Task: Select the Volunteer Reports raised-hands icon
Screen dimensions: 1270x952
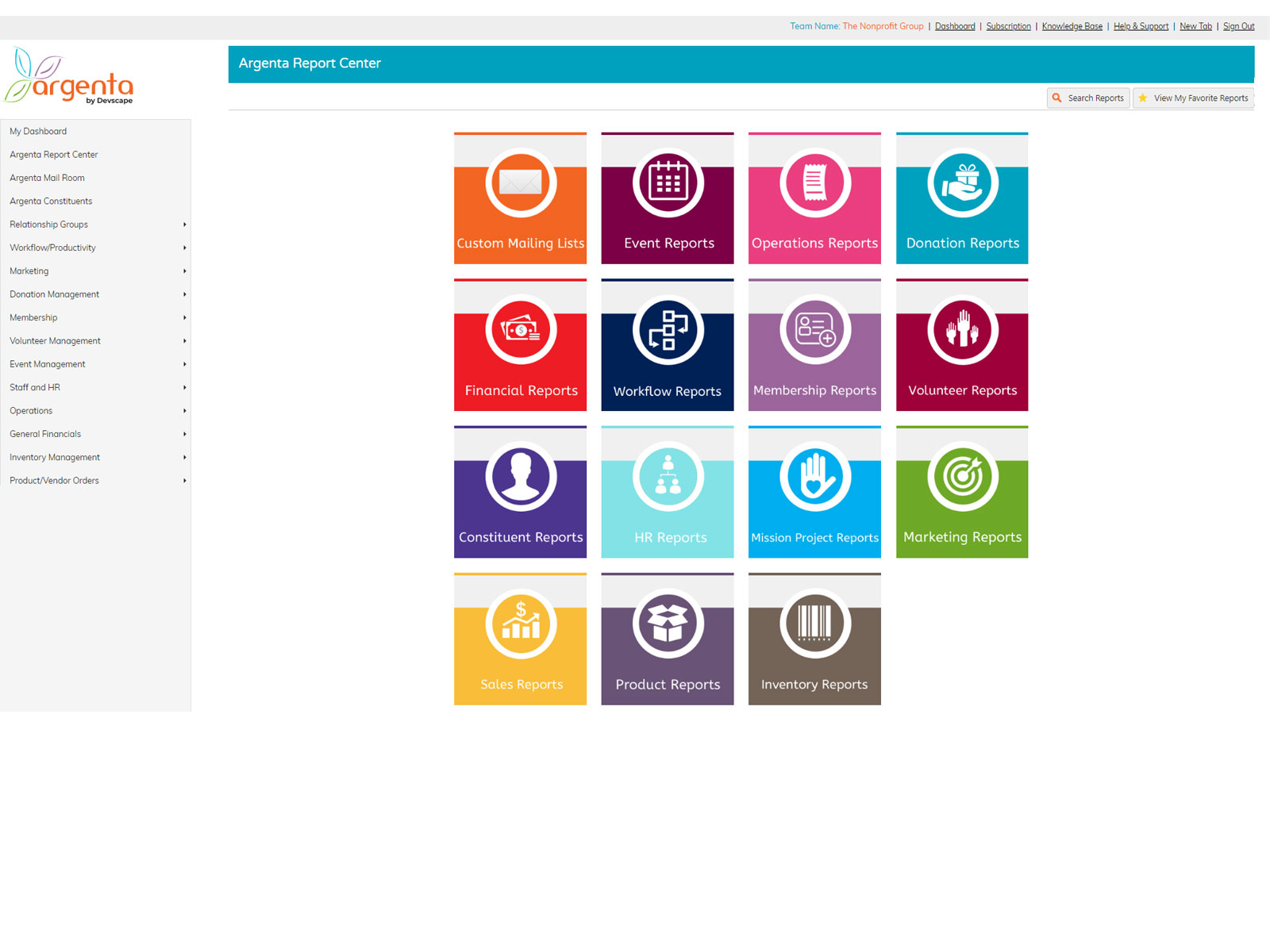Action: pyautogui.click(x=963, y=329)
